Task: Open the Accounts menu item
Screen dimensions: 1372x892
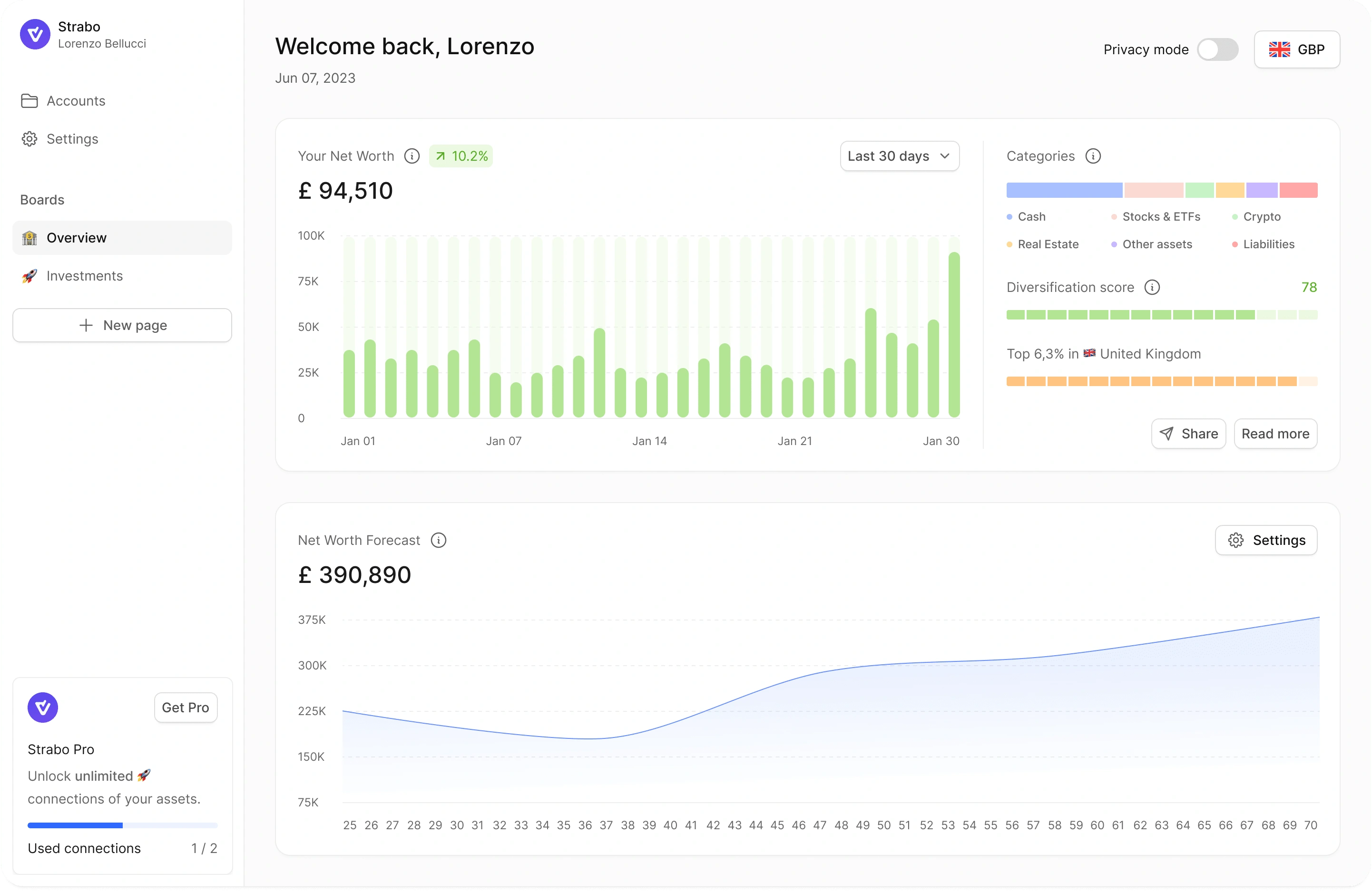Action: (76, 101)
